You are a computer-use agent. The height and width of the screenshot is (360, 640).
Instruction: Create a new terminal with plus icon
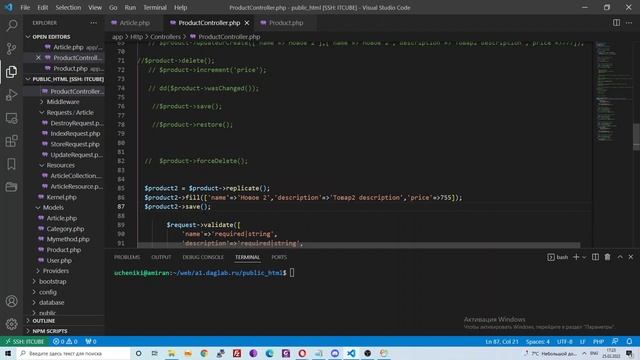pyautogui.click(x=576, y=257)
